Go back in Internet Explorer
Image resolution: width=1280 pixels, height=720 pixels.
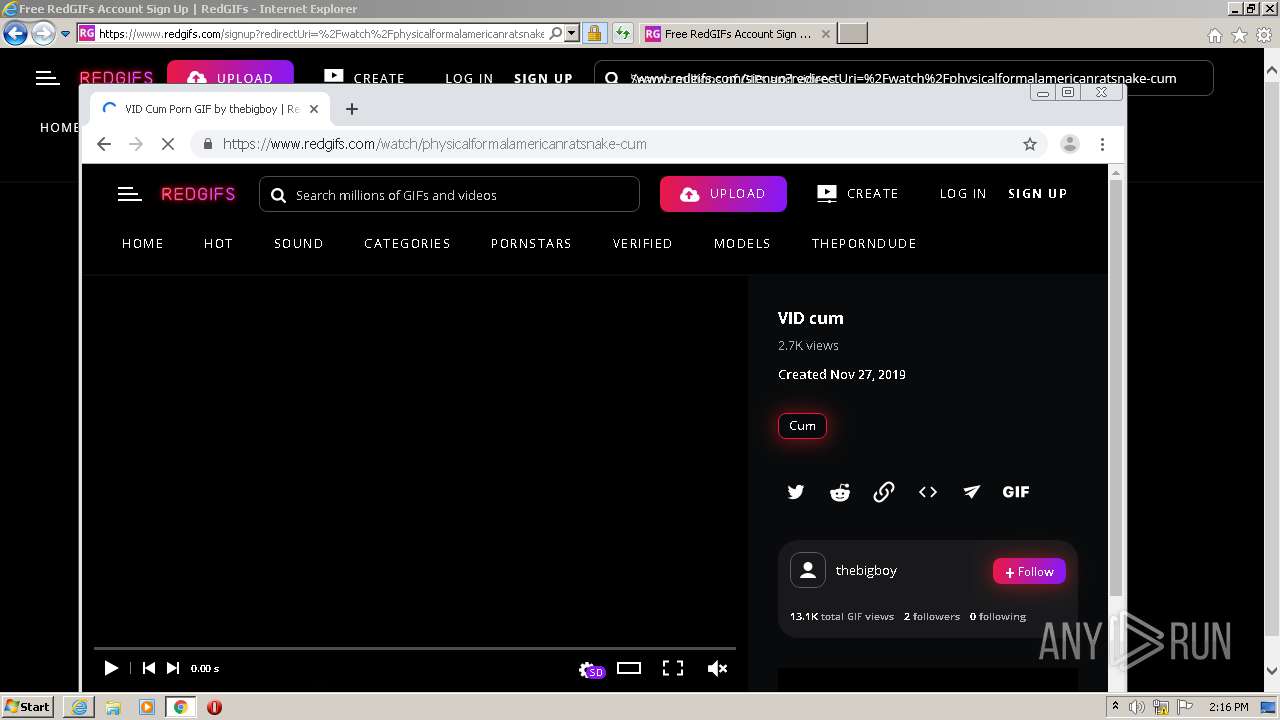(15, 34)
